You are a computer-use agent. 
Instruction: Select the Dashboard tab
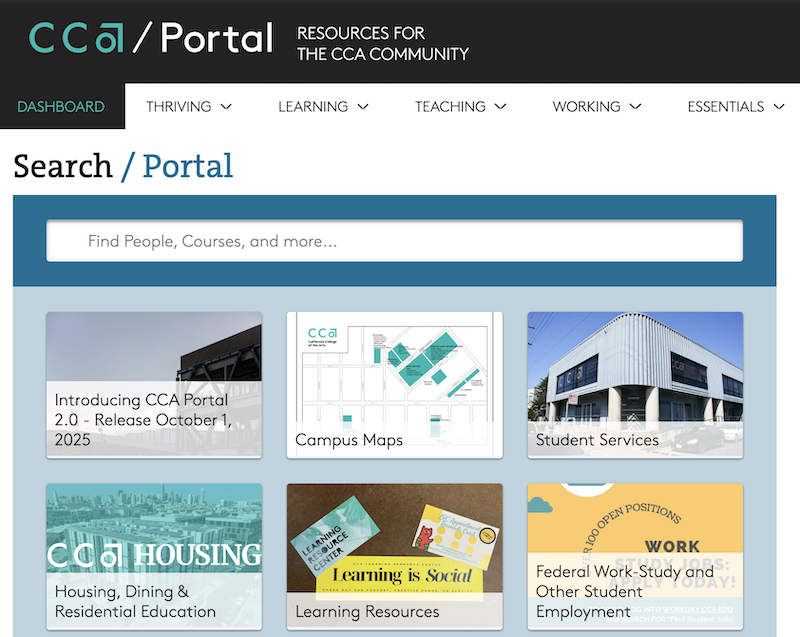click(x=61, y=107)
